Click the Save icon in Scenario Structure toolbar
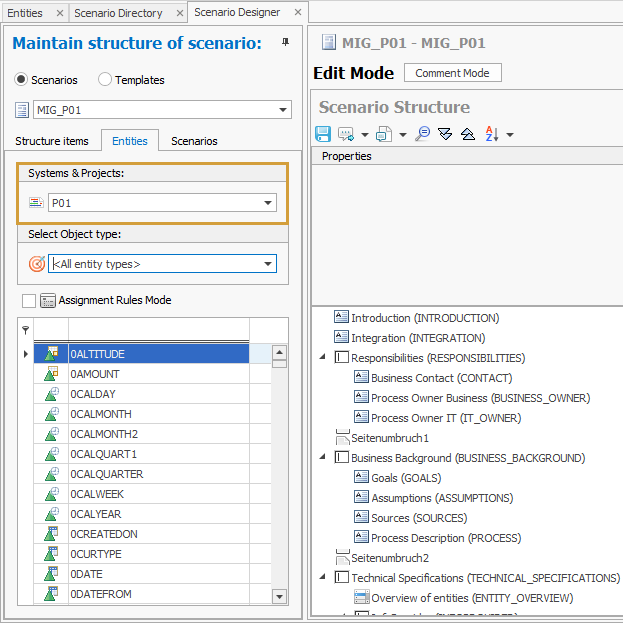This screenshot has height=623, width=623. tap(323, 134)
